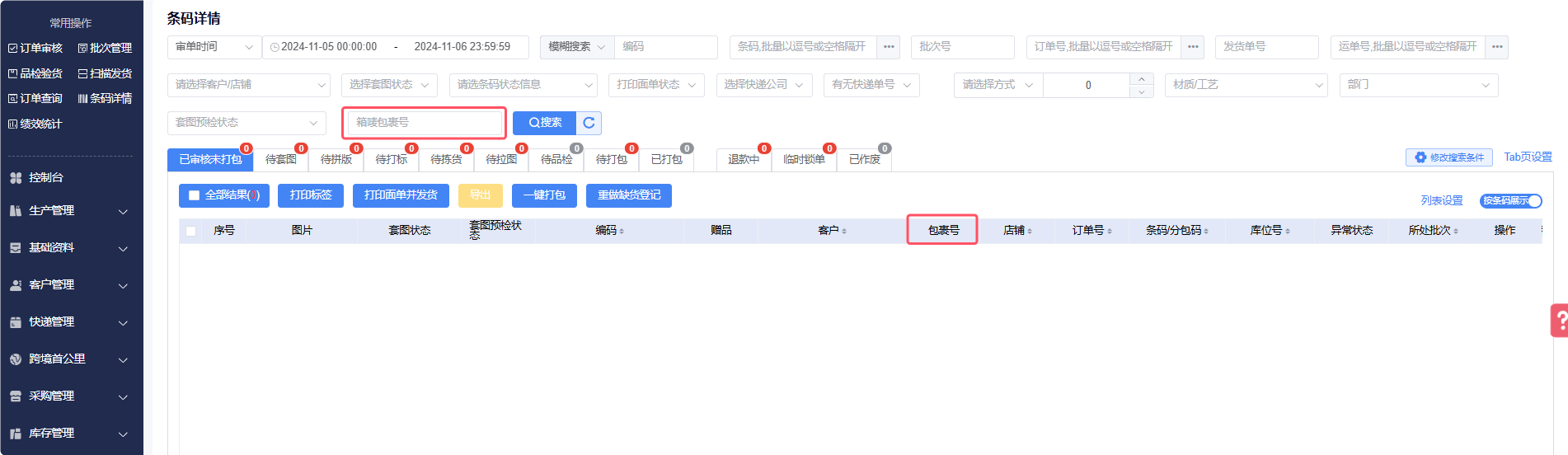1568x455 pixels.
Task: Focus the 条码 batch input field
Action: click(x=803, y=47)
